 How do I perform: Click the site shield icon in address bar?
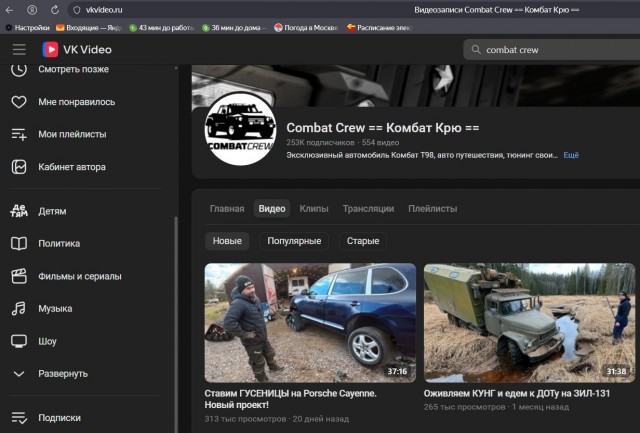[76, 10]
